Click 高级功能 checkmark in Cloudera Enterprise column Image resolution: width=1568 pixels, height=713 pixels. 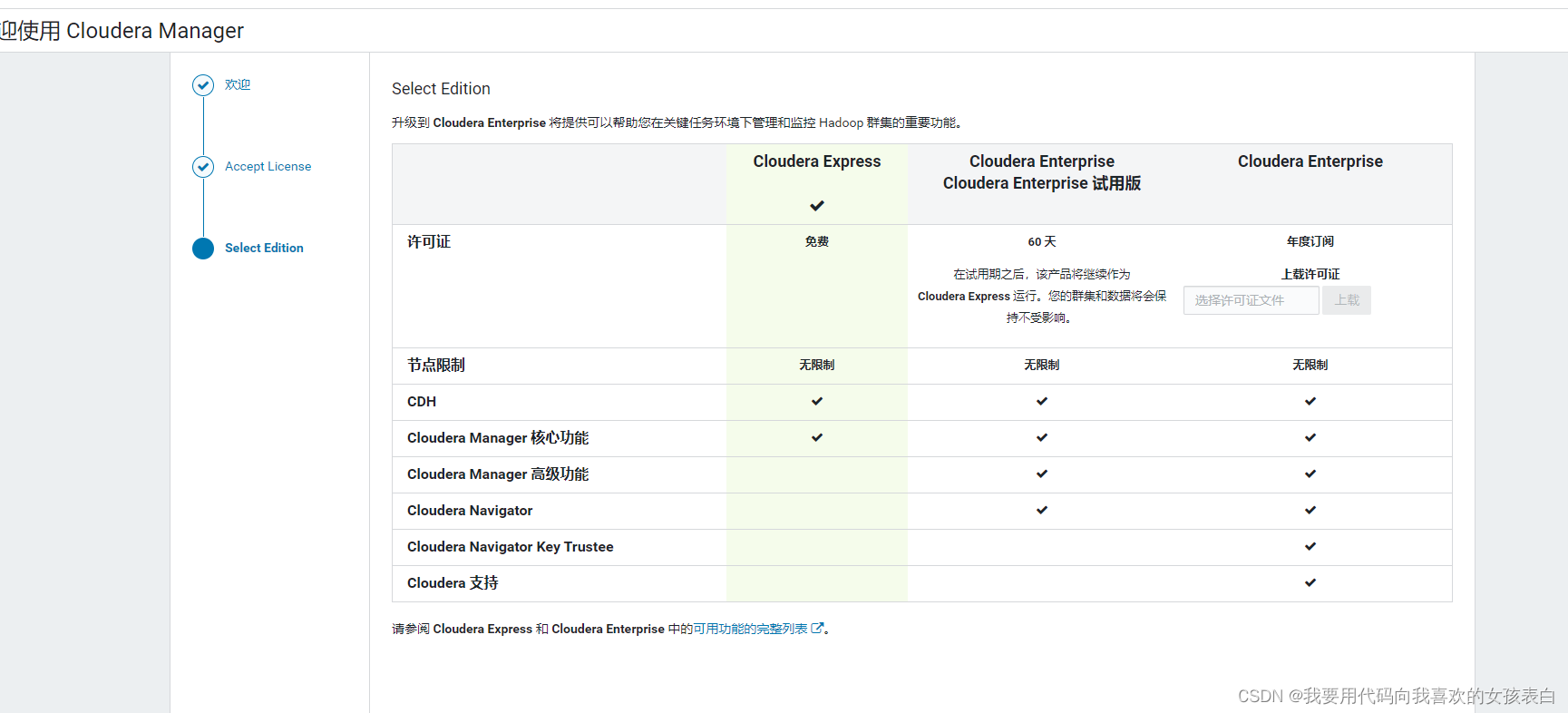(1310, 474)
